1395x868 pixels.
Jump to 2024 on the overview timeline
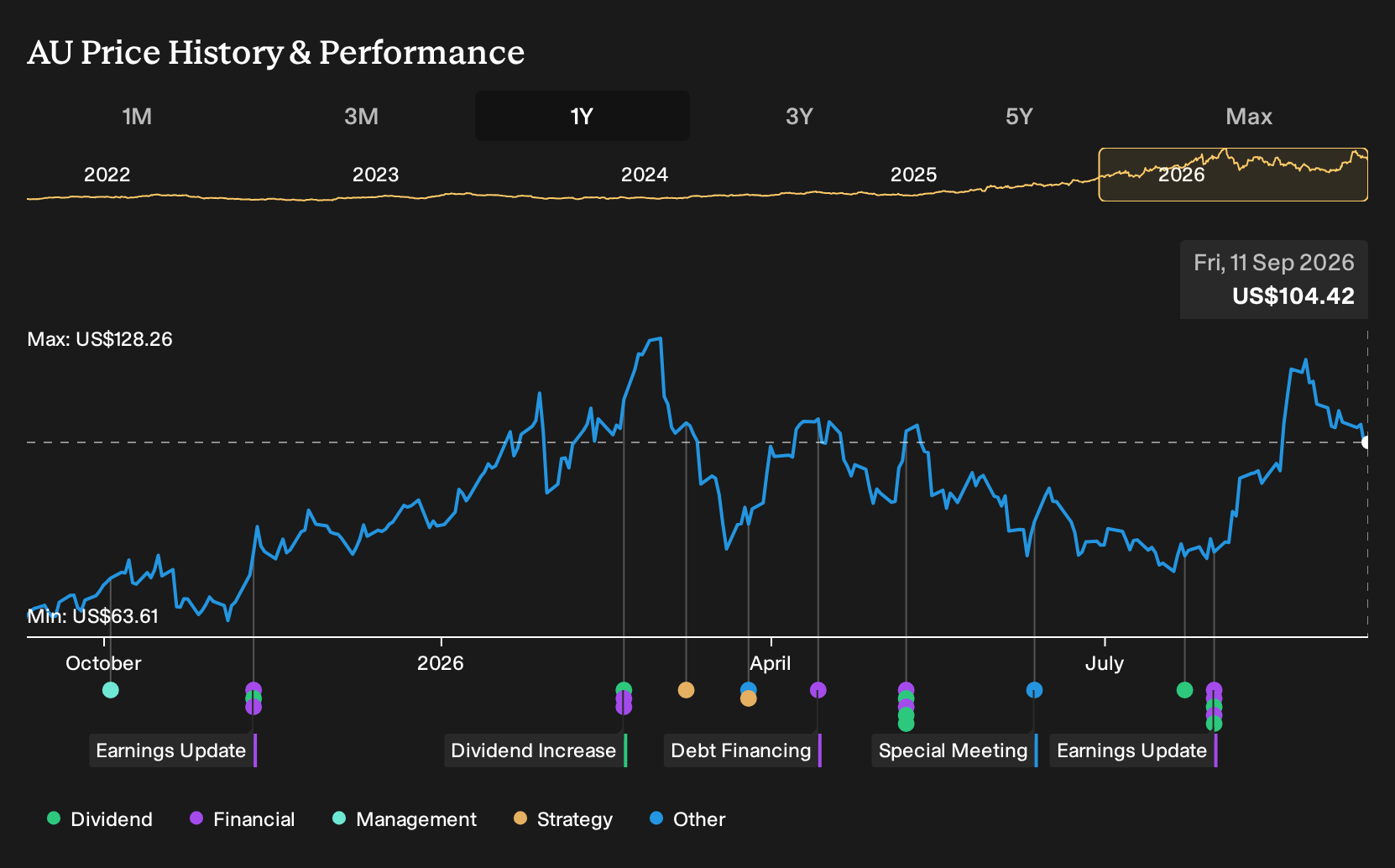click(x=645, y=175)
